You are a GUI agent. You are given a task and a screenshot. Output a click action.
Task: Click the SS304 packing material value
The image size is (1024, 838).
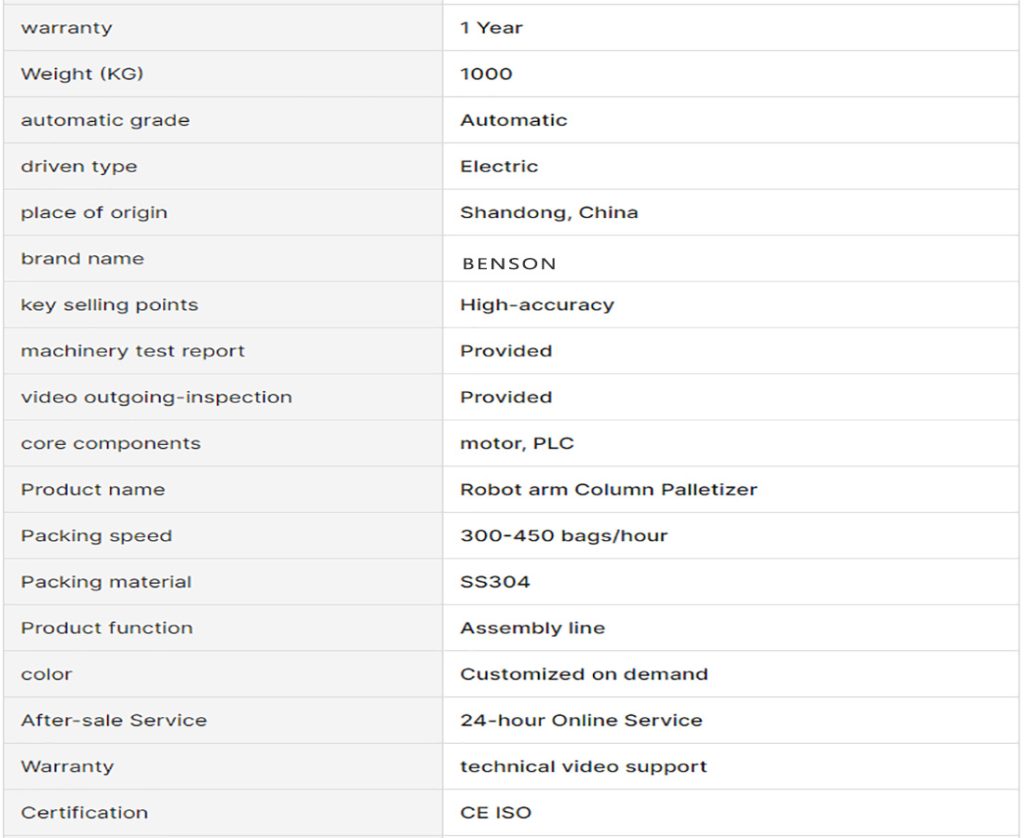coord(495,582)
